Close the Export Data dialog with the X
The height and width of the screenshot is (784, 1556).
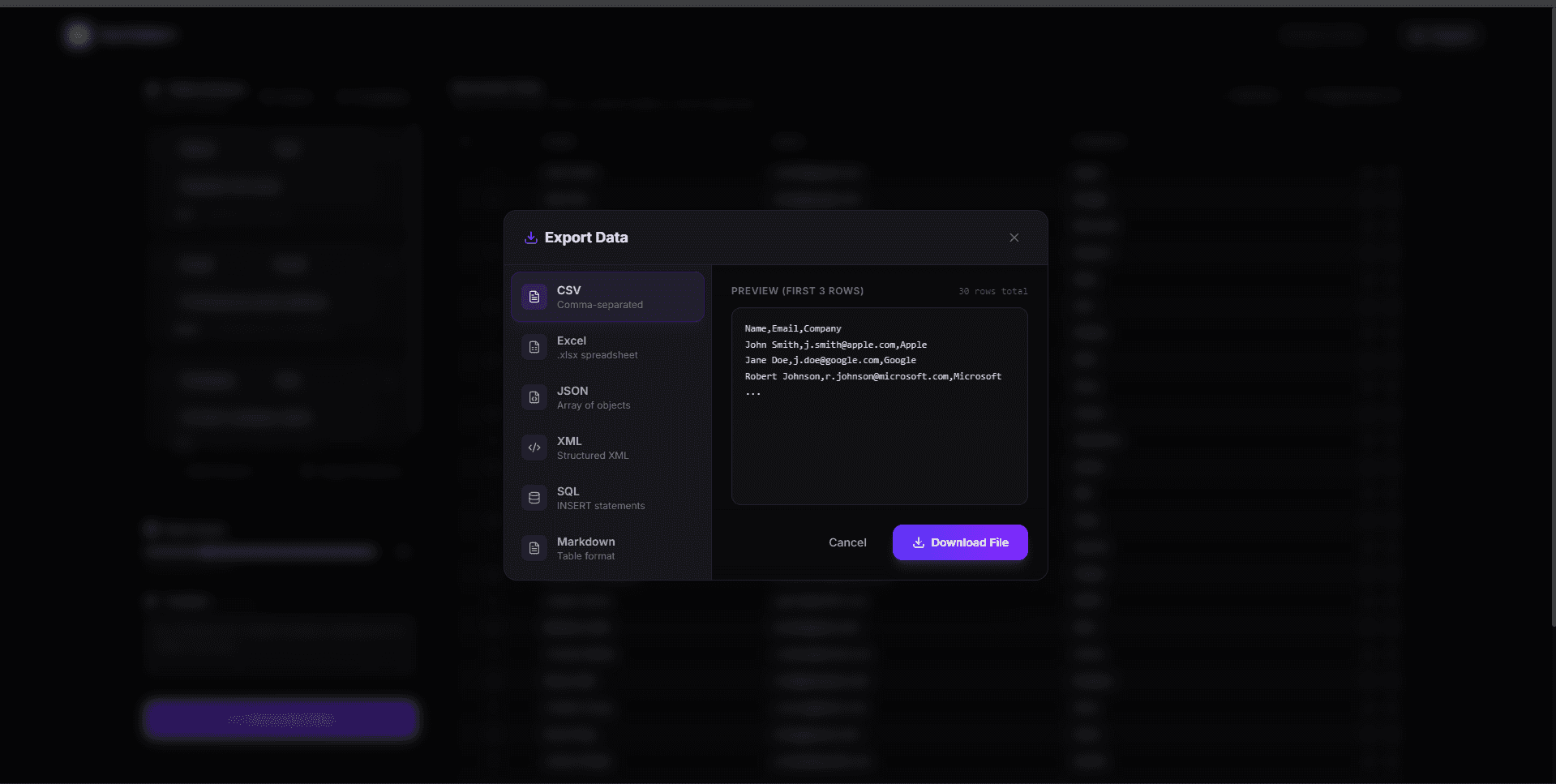click(x=1014, y=238)
